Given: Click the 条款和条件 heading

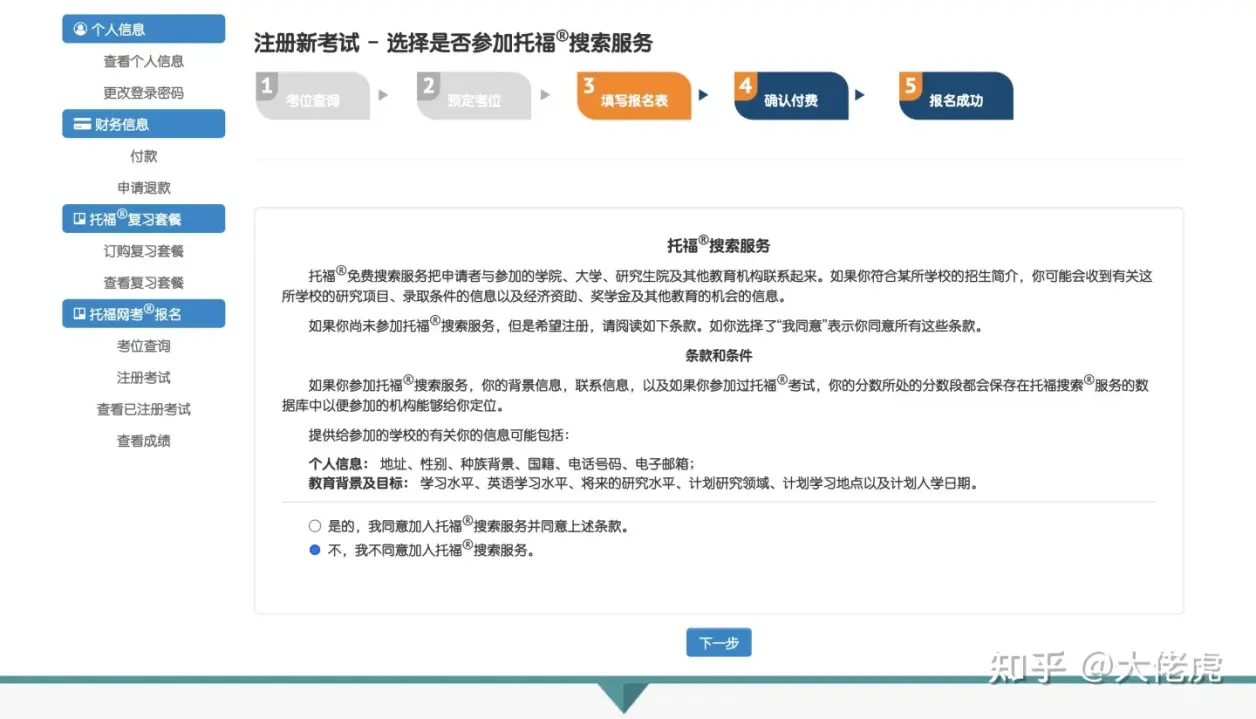Looking at the screenshot, I should tap(718, 356).
